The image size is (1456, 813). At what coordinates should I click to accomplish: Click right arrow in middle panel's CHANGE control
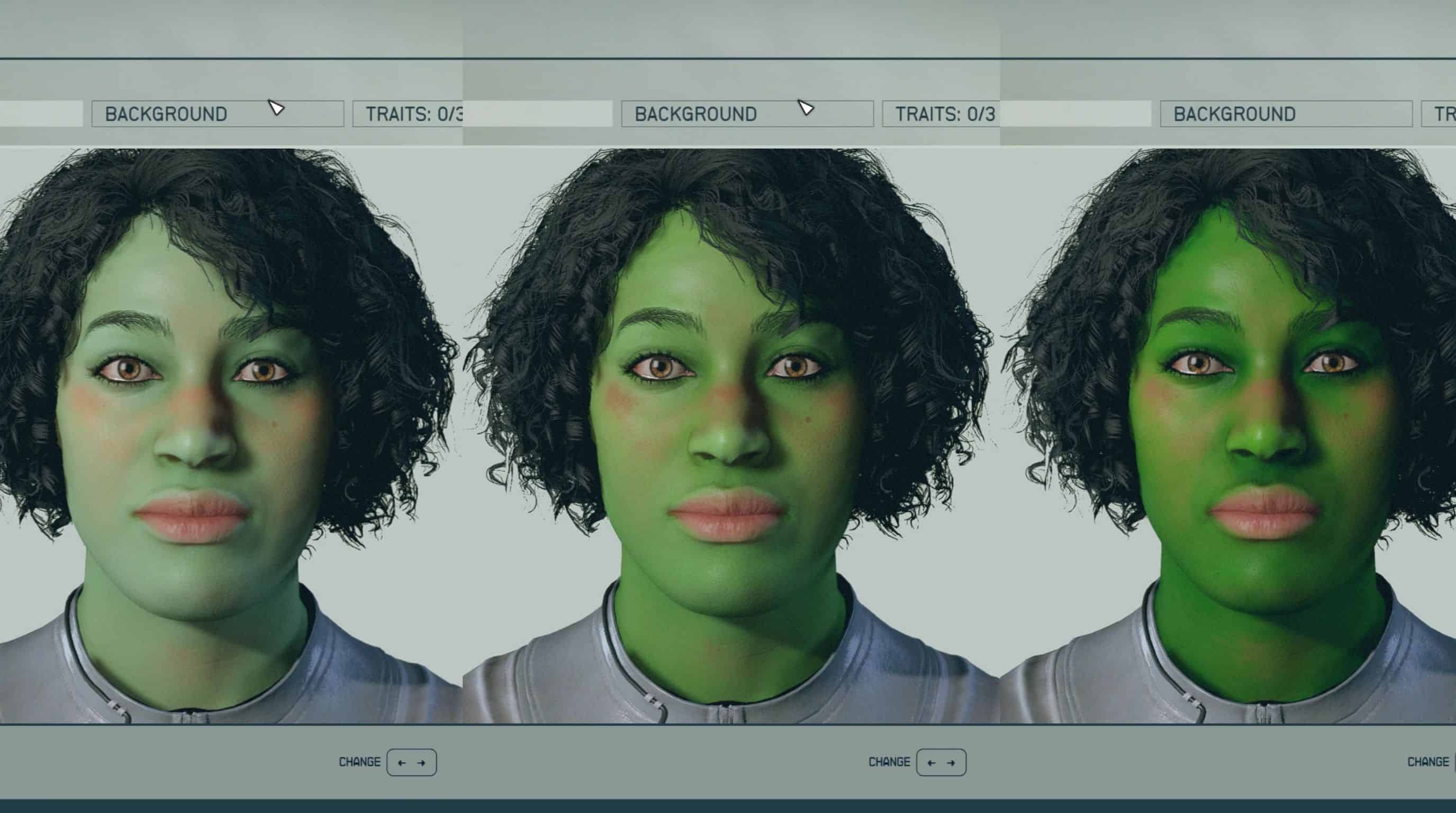951,763
